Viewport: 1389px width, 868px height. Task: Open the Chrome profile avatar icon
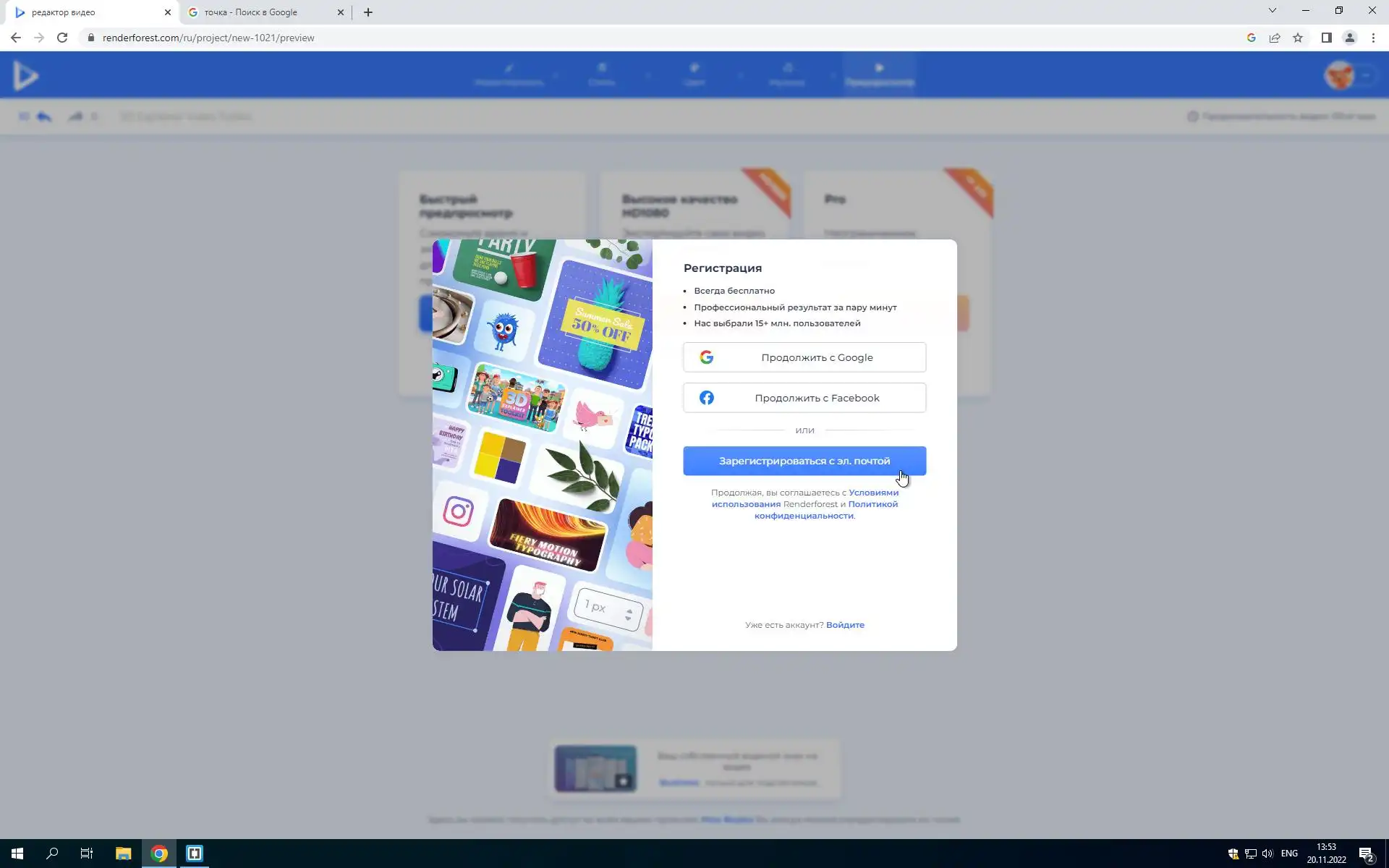click(1349, 38)
